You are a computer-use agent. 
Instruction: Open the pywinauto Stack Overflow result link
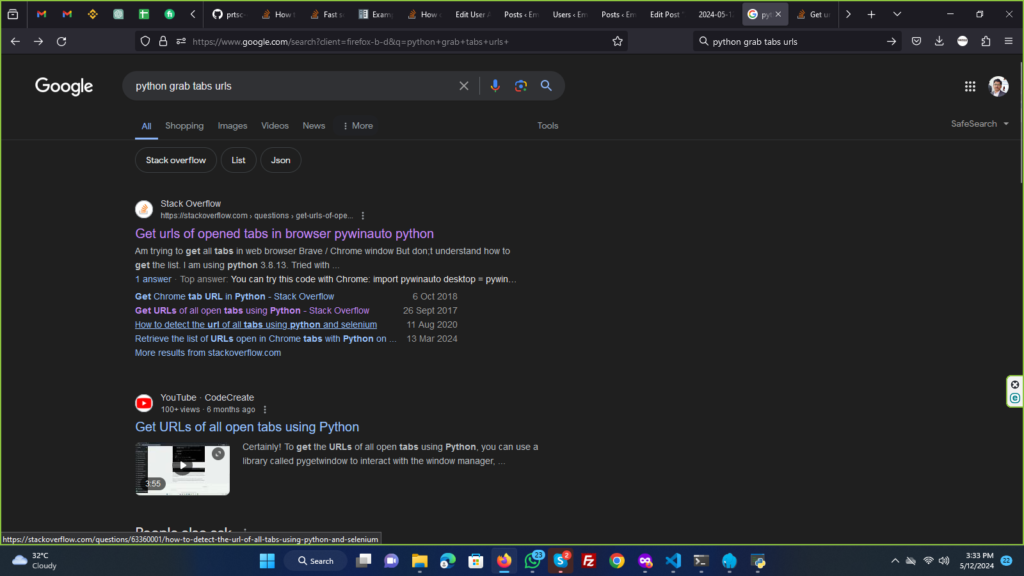[284, 234]
